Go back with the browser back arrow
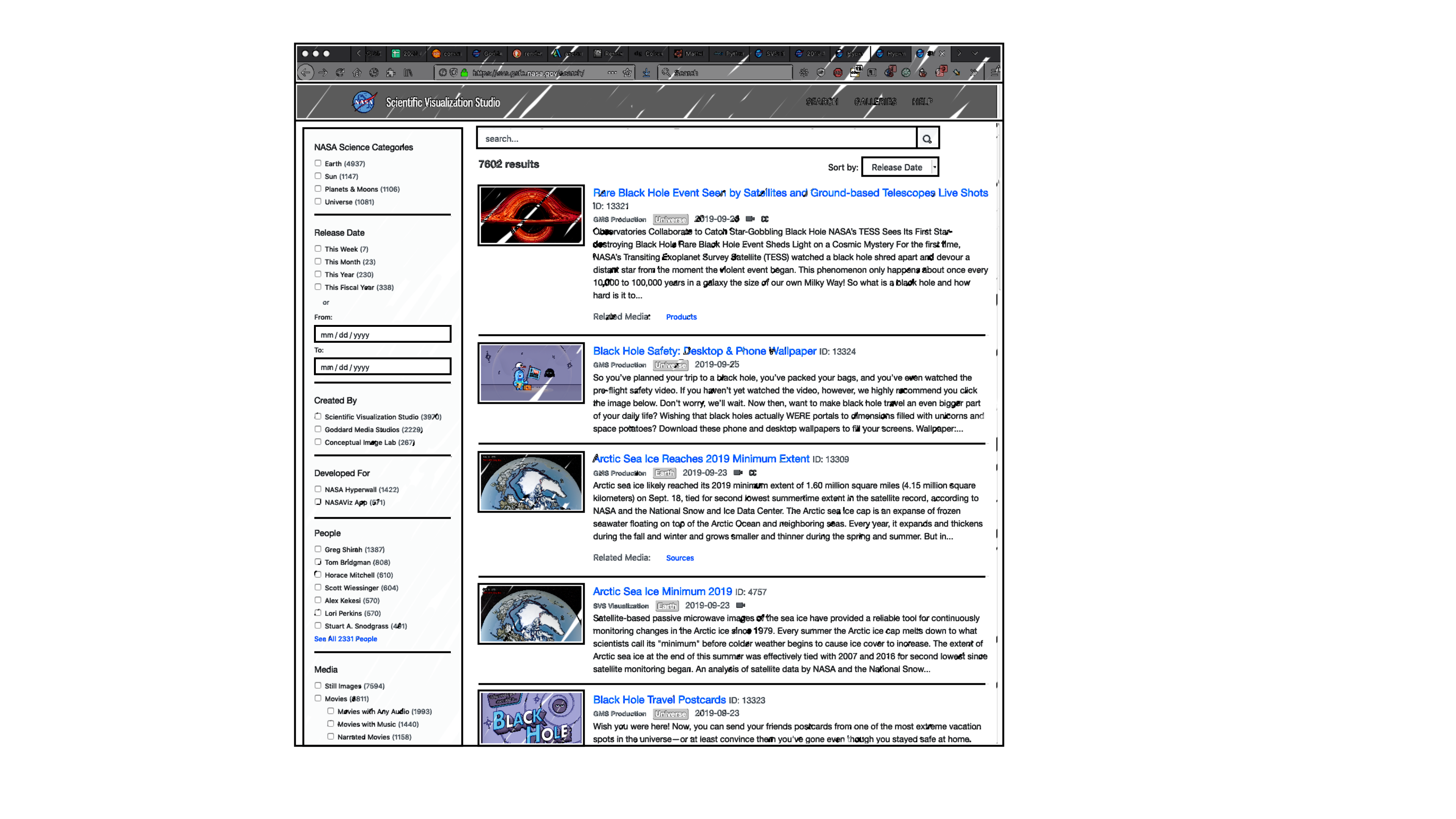 pyautogui.click(x=305, y=72)
